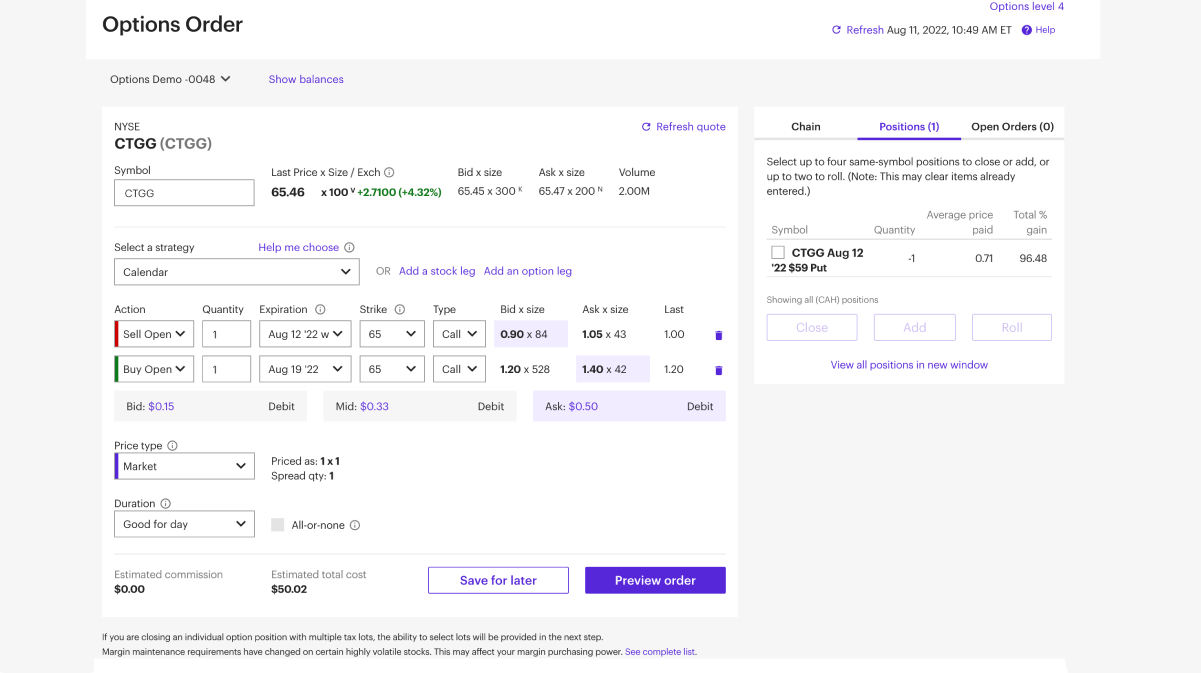Open the Open Orders tab
Viewport: 1201px width, 673px height.
[1011, 126]
